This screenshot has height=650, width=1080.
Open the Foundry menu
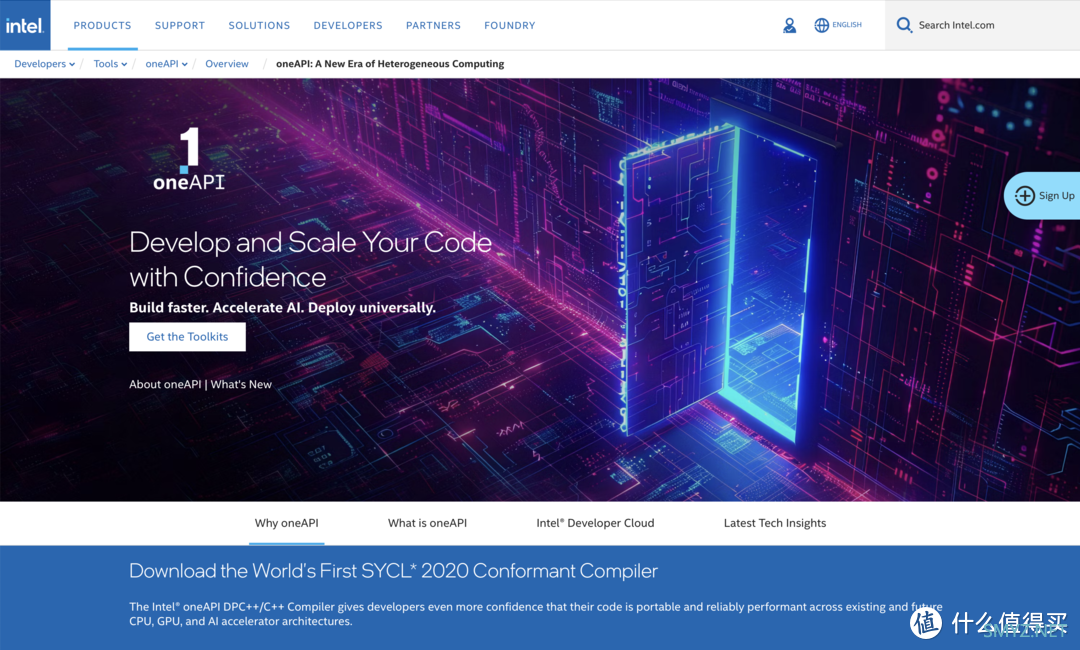509,25
